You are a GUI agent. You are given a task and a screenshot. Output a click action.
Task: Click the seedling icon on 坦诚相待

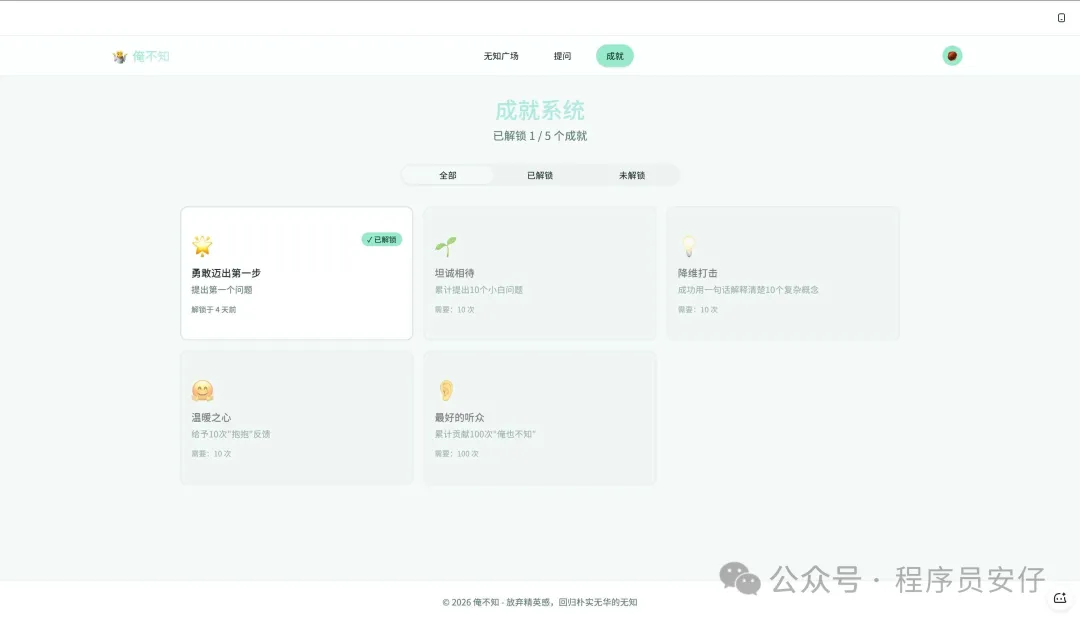click(x=446, y=246)
